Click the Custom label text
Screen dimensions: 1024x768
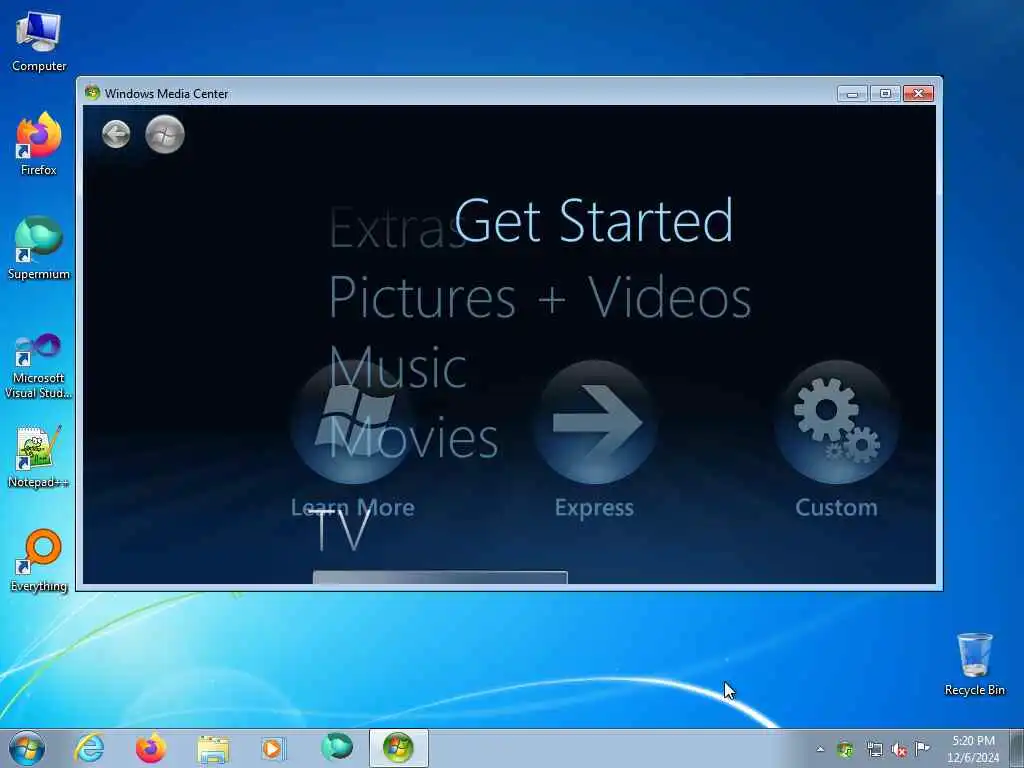coord(837,508)
